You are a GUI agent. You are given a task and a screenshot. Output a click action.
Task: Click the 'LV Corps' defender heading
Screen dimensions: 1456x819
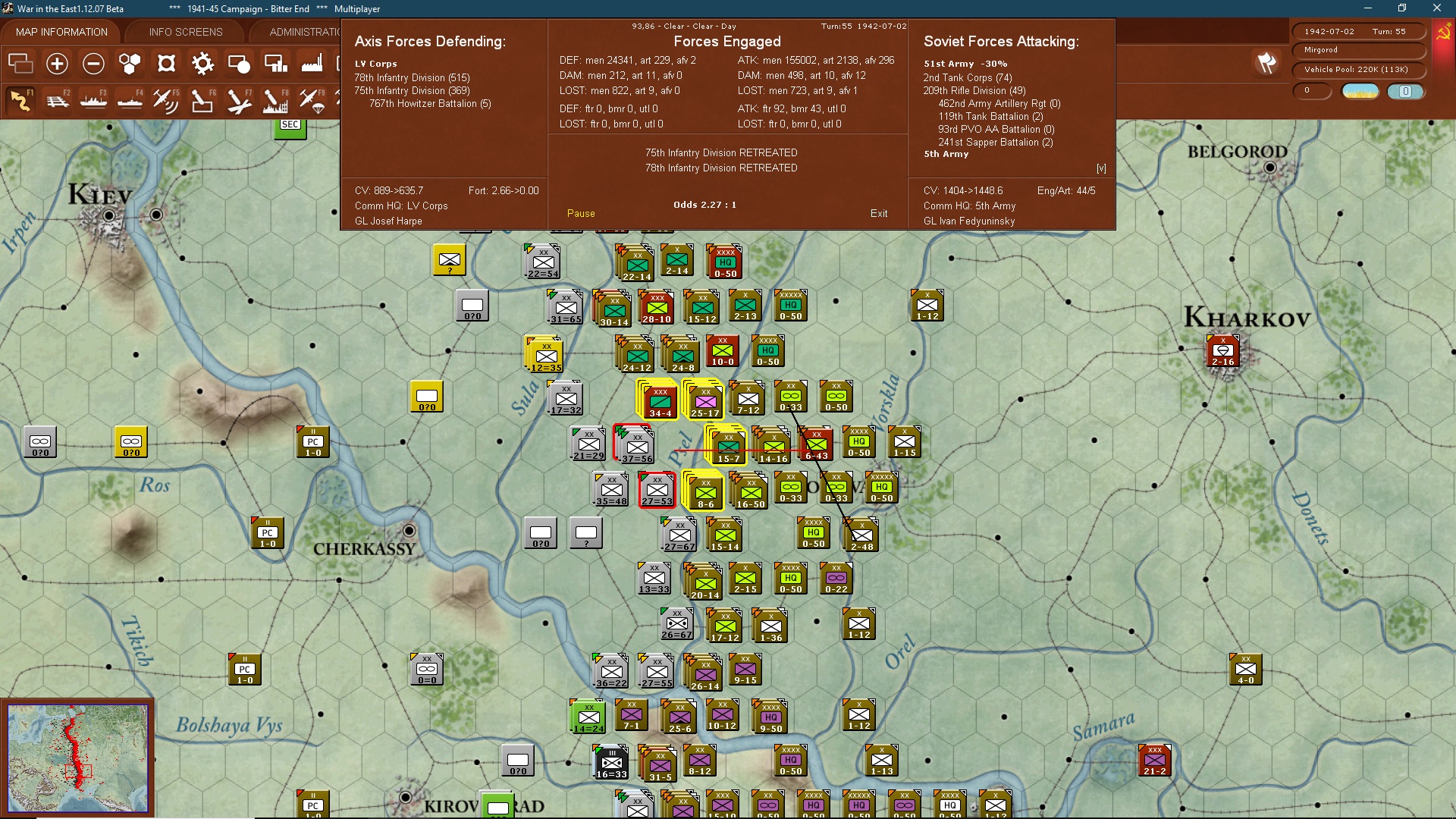click(x=375, y=64)
